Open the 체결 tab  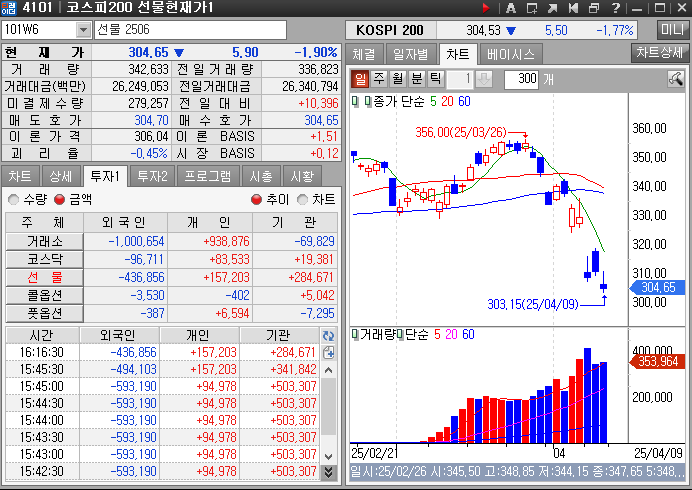(364, 54)
